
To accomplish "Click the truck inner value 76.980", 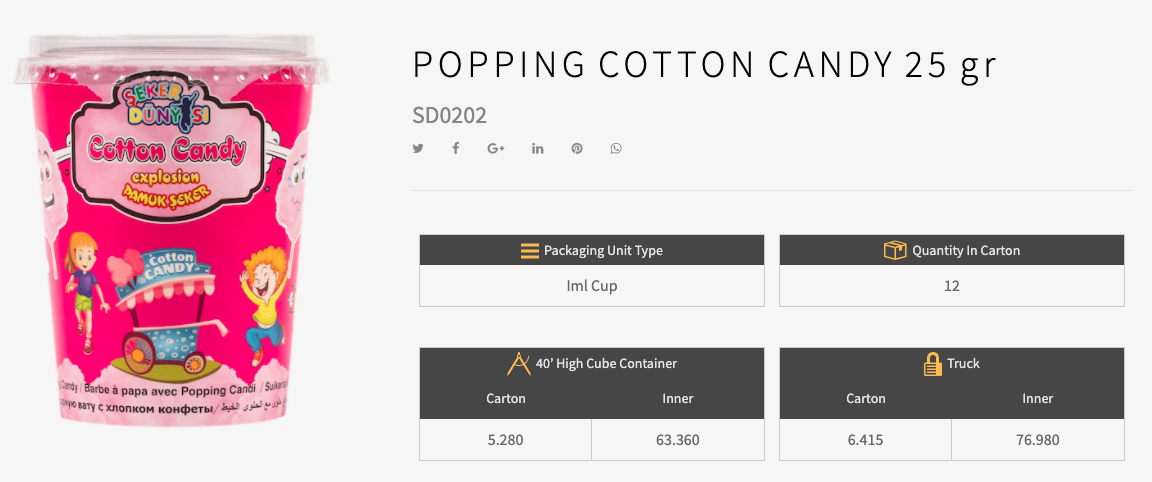I will [1037, 440].
